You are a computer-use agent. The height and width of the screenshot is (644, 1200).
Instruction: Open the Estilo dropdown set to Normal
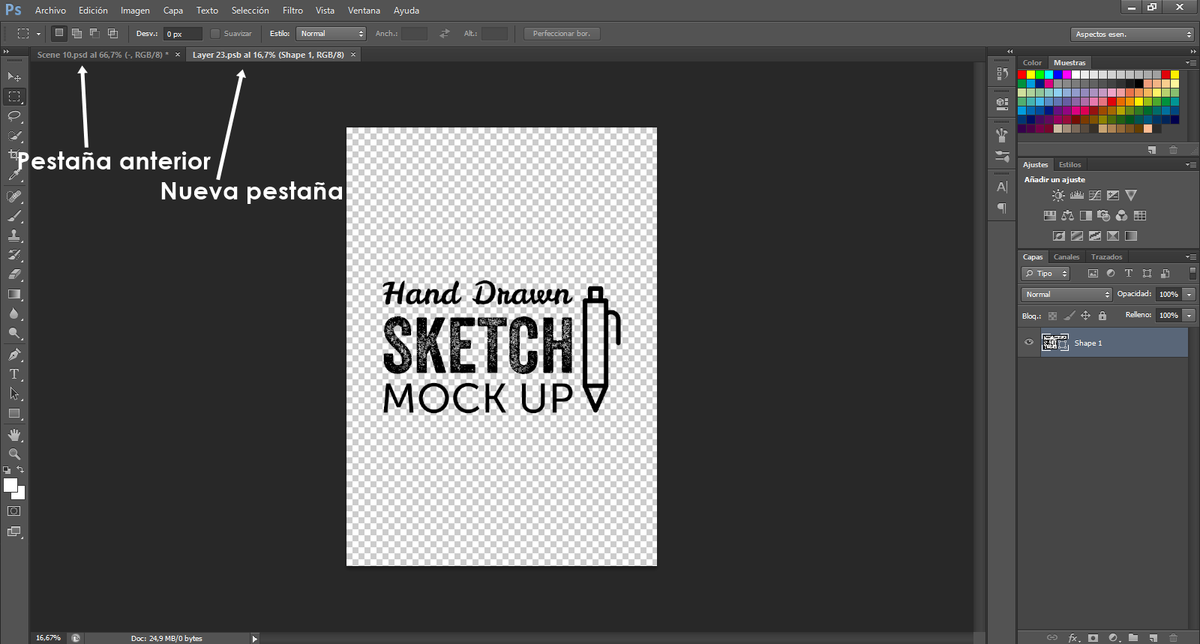click(x=330, y=33)
